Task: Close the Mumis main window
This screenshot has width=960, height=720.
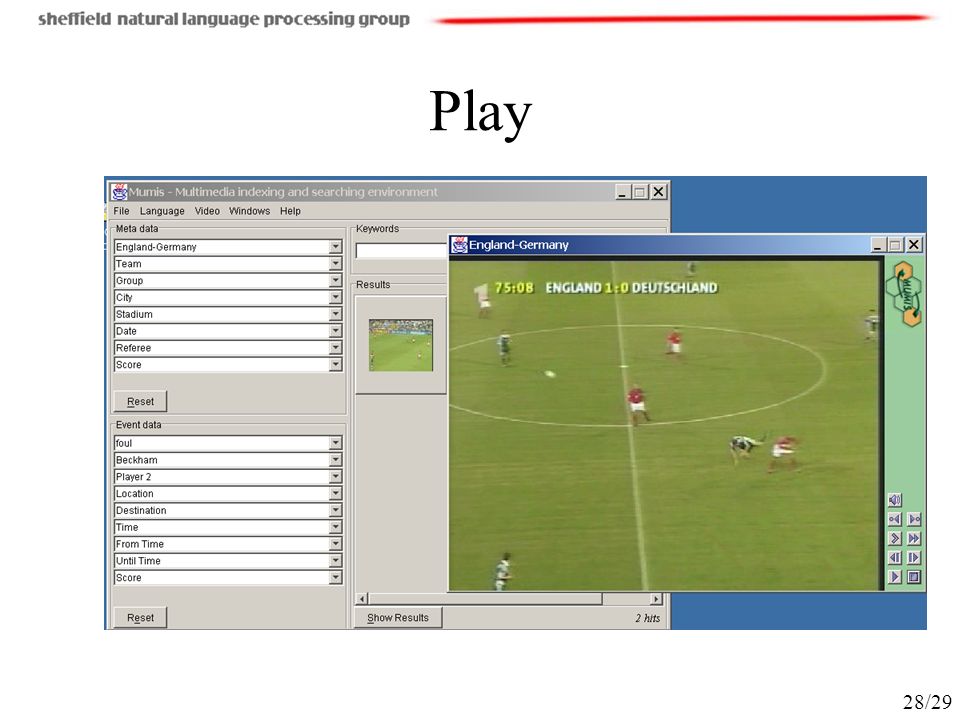Action: tap(658, 192)
